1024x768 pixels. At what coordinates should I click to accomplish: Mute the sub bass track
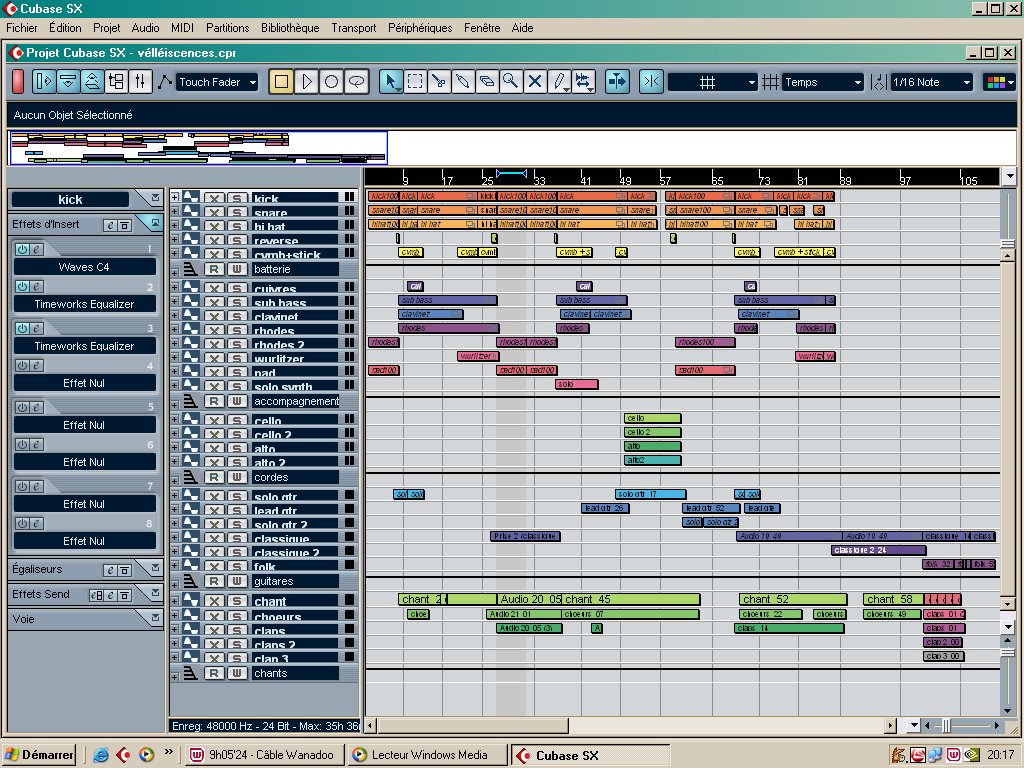214,302
